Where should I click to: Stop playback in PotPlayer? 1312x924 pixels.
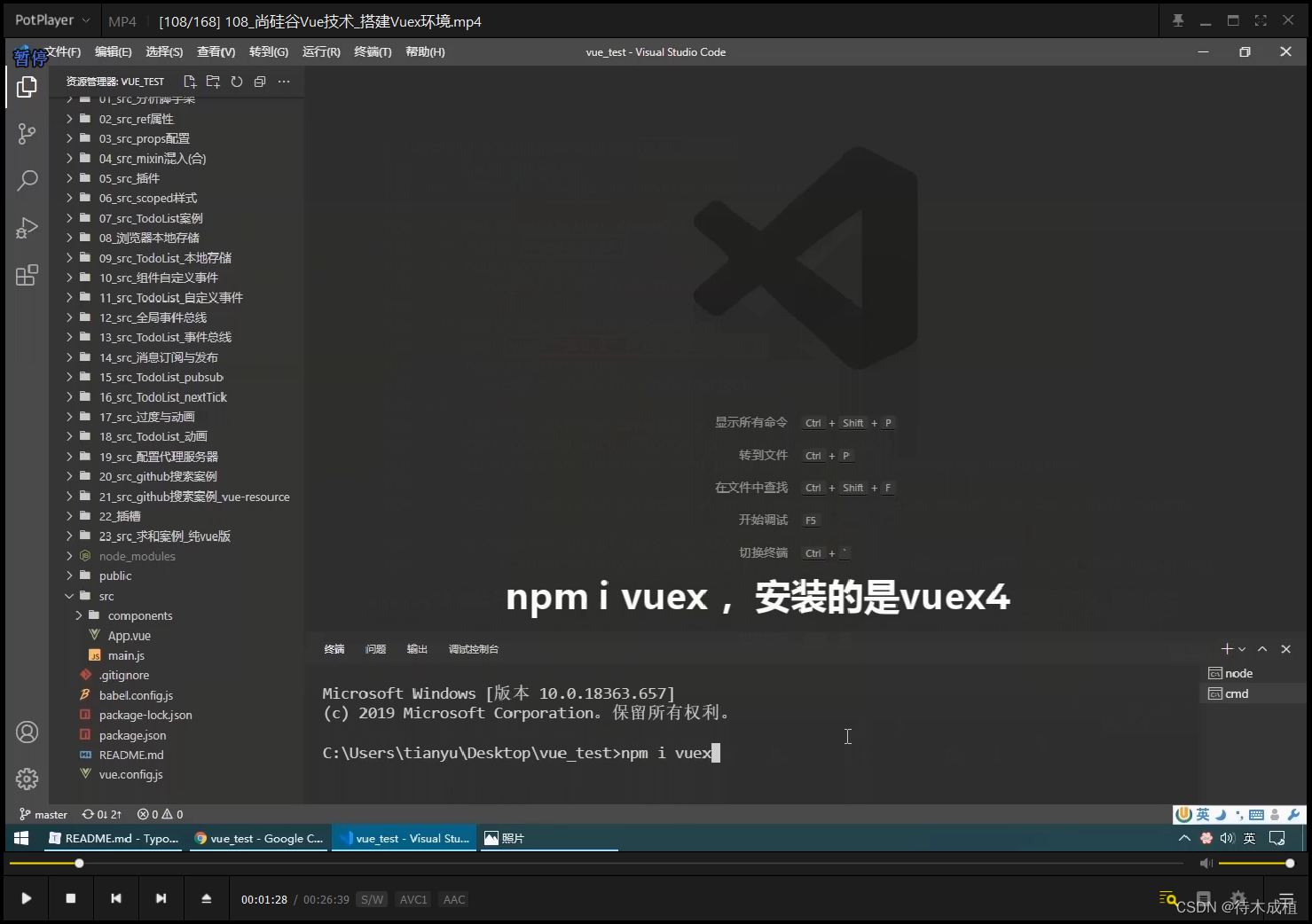[71, 898]
